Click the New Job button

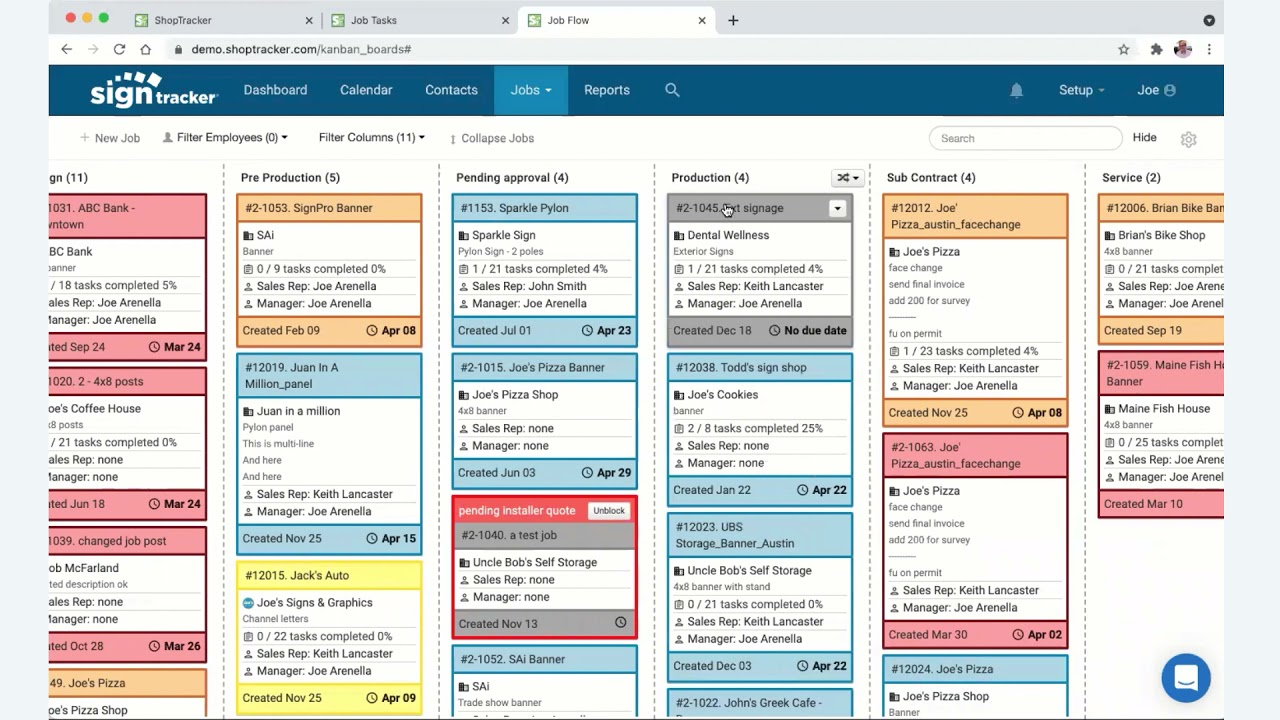tap(110, 139)
